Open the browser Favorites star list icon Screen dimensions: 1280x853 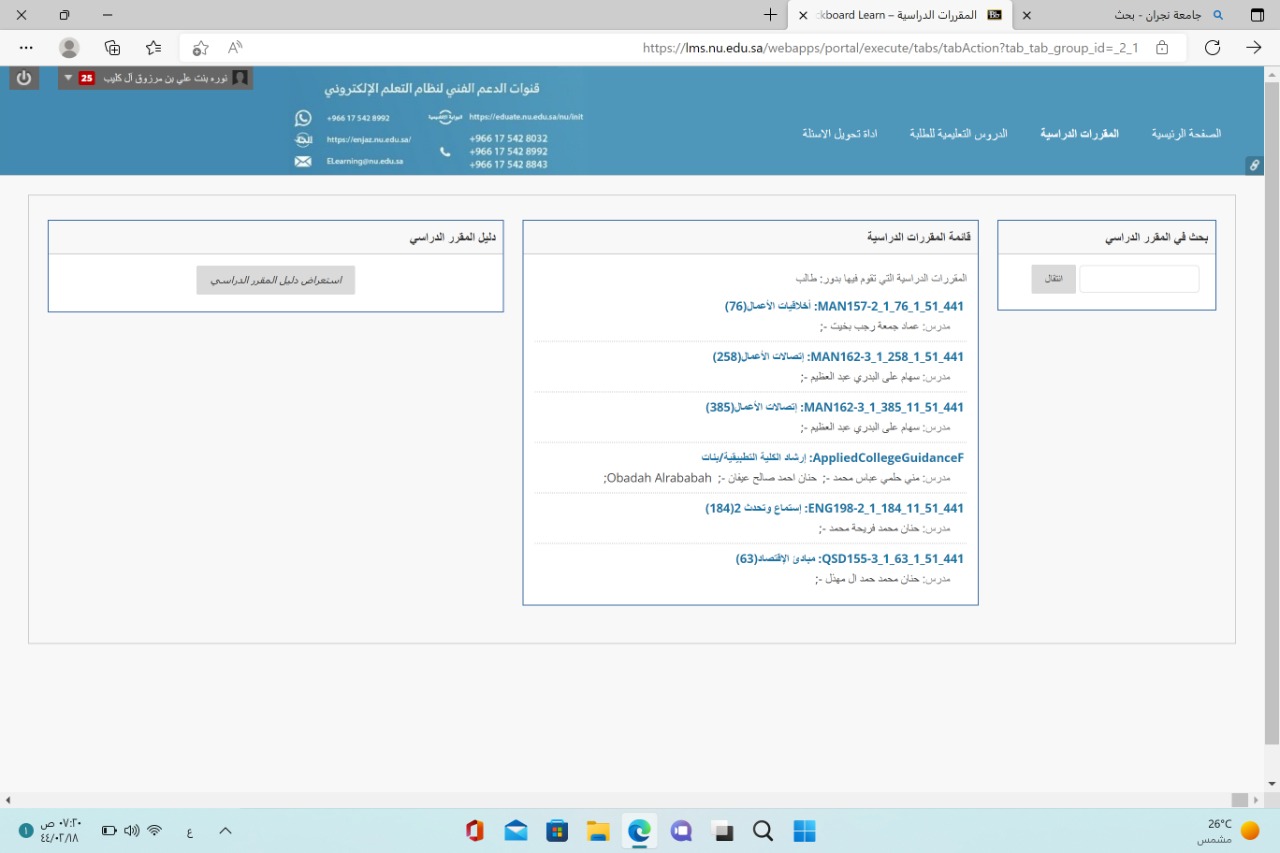(153, 48)
